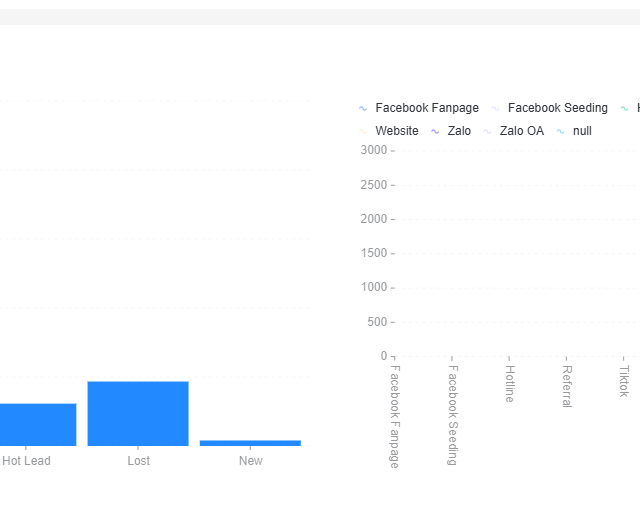This screenshot has width=640, height=513.
Task: Click the small New bar in the chart
Action: pos(250,442)
